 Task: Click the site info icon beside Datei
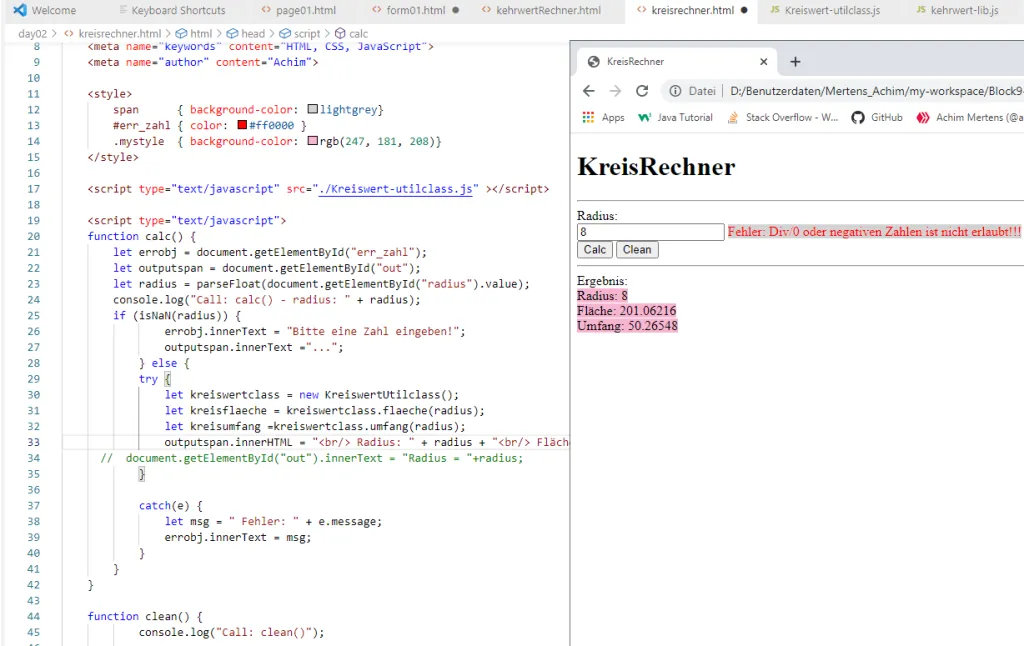coord(675,91)
